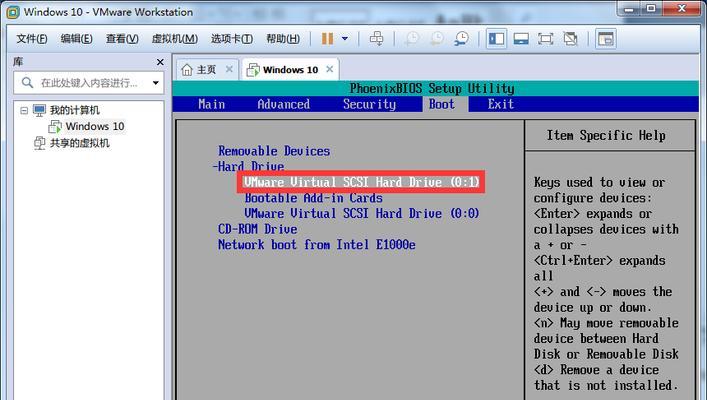
Task: Click the pause virtual machine icon
Action: click(x=327, y=39)
